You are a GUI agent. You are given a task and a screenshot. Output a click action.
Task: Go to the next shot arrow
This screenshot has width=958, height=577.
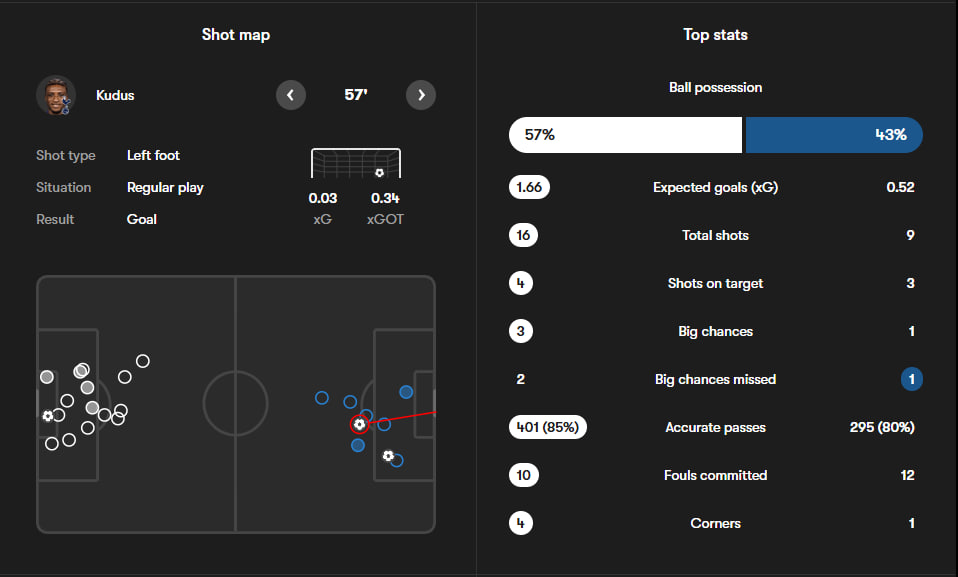(x=421, y=95)
